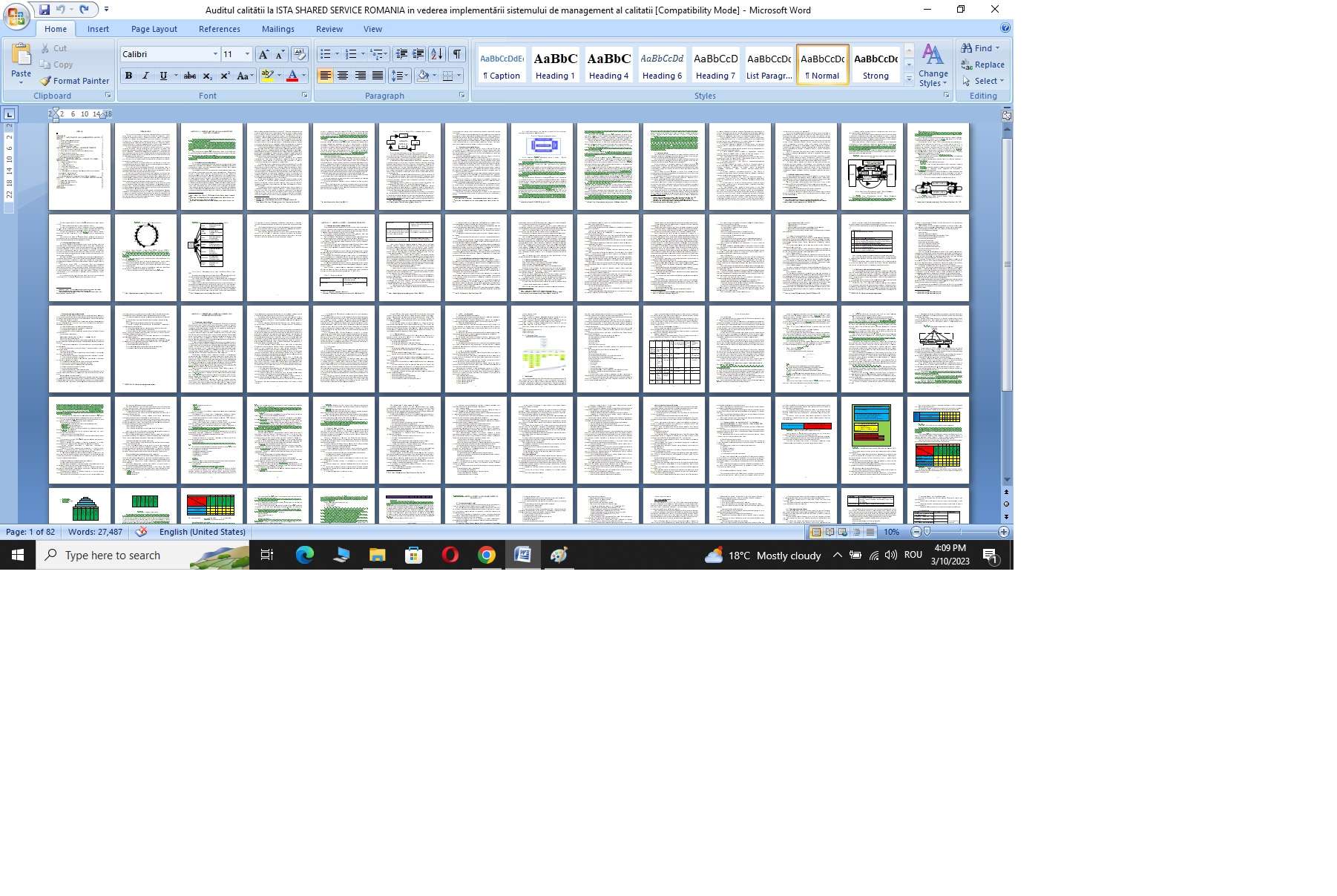Open Google Chrome from the taskbar
This screenshot has height=896, width=1337.
[487, 555]
